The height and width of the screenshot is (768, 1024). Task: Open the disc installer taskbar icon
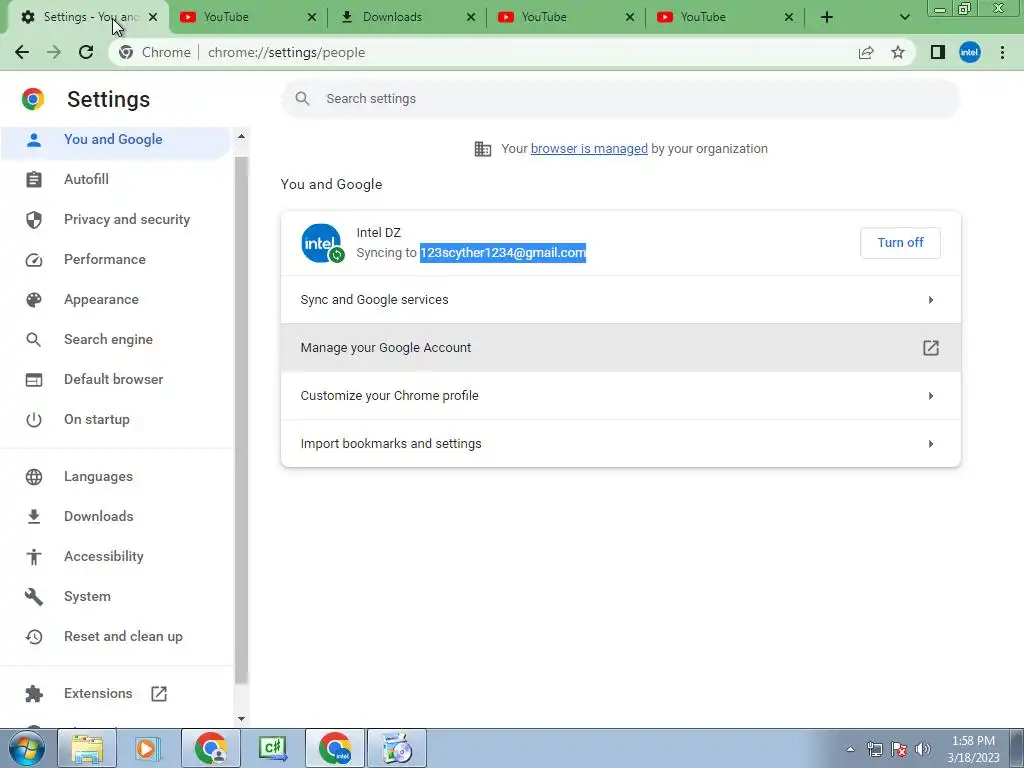396,748
